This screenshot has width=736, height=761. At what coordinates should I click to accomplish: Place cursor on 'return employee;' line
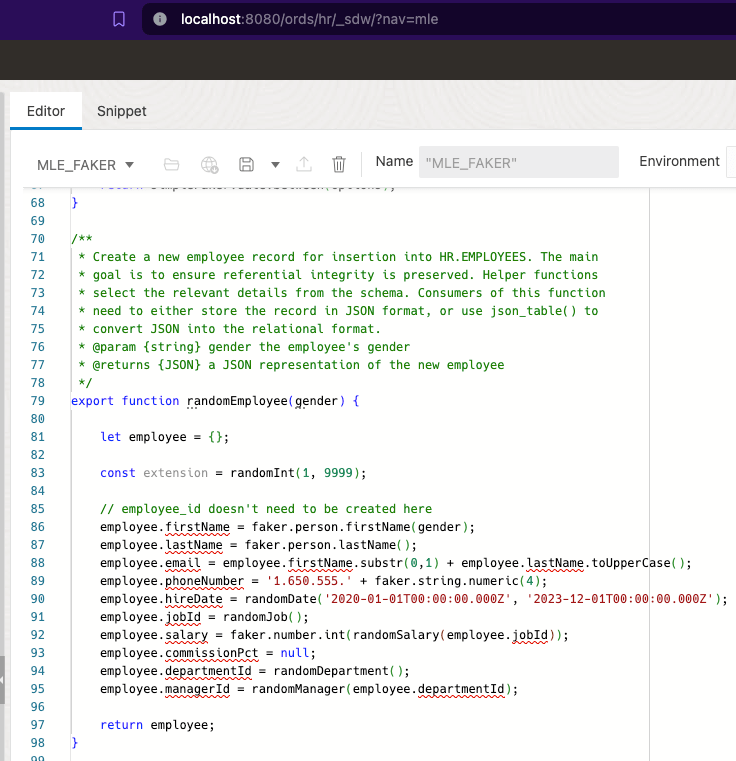click(x=157, y=725)
